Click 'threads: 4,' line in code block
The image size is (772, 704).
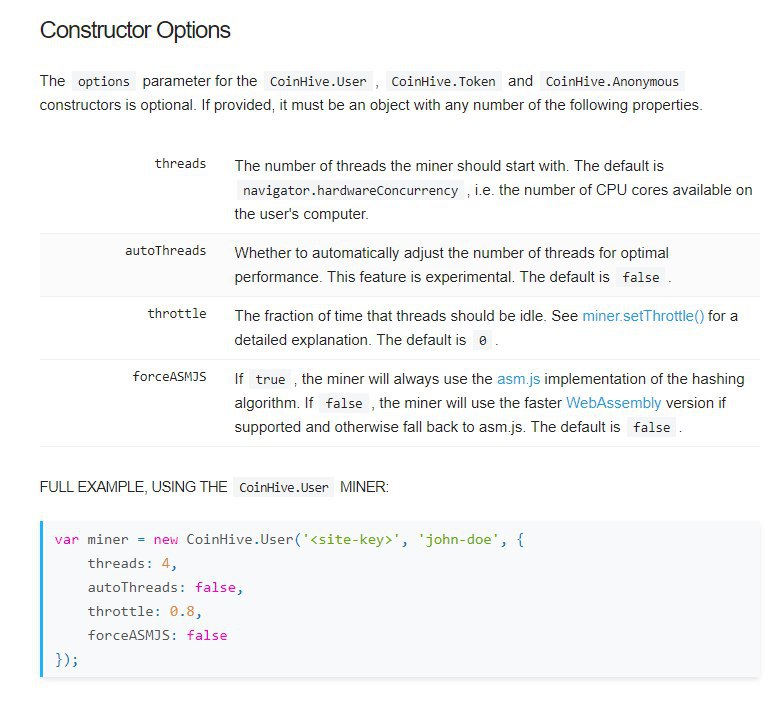coord(132,563)
